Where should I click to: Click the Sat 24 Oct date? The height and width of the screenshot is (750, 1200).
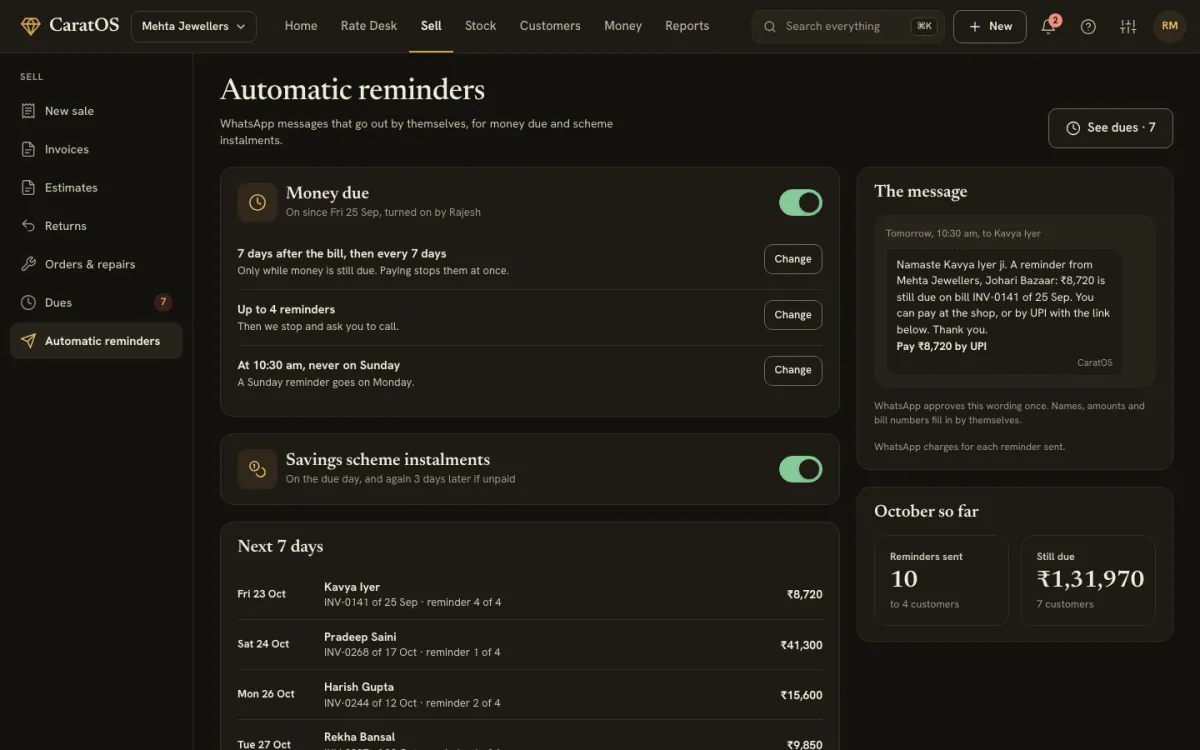coord(263,644)
